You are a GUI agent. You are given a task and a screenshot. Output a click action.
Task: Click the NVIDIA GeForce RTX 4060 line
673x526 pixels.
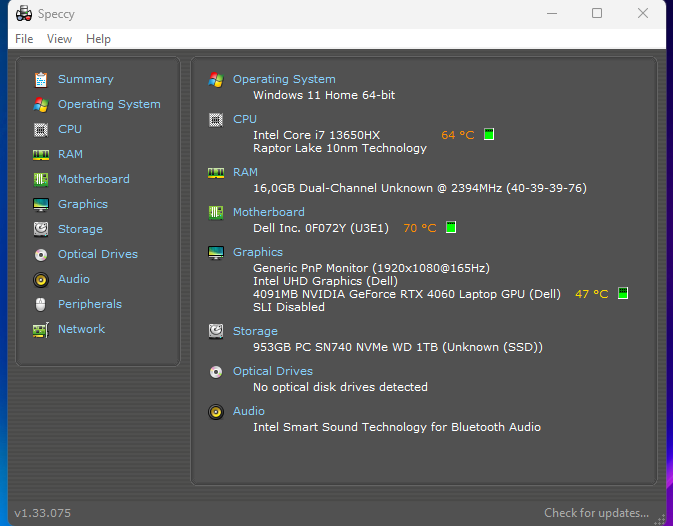tap(407, 294)
